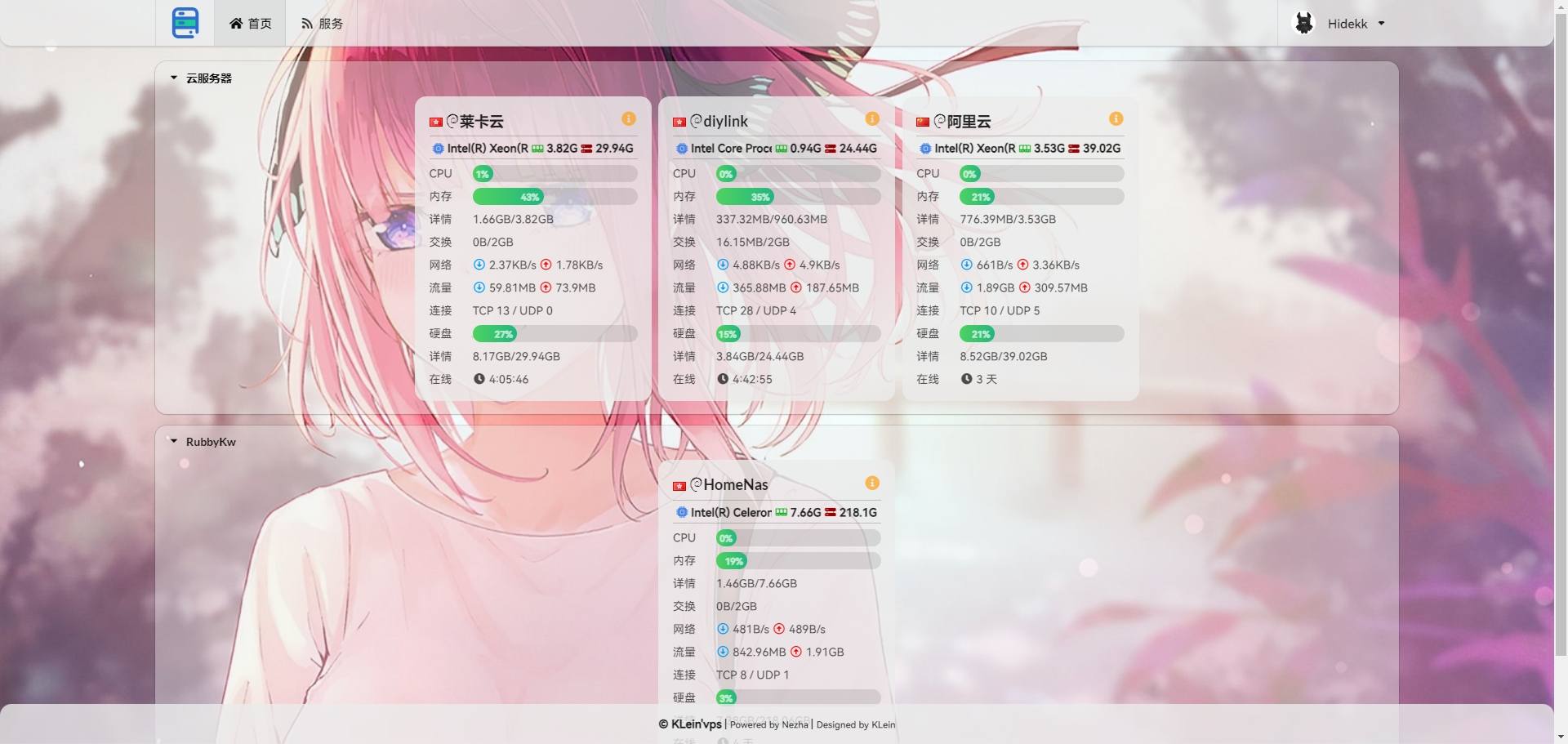Click 莱卡云 memory bar showing 43%
This screenshot has height=744, width=1568.
(555, 197)
